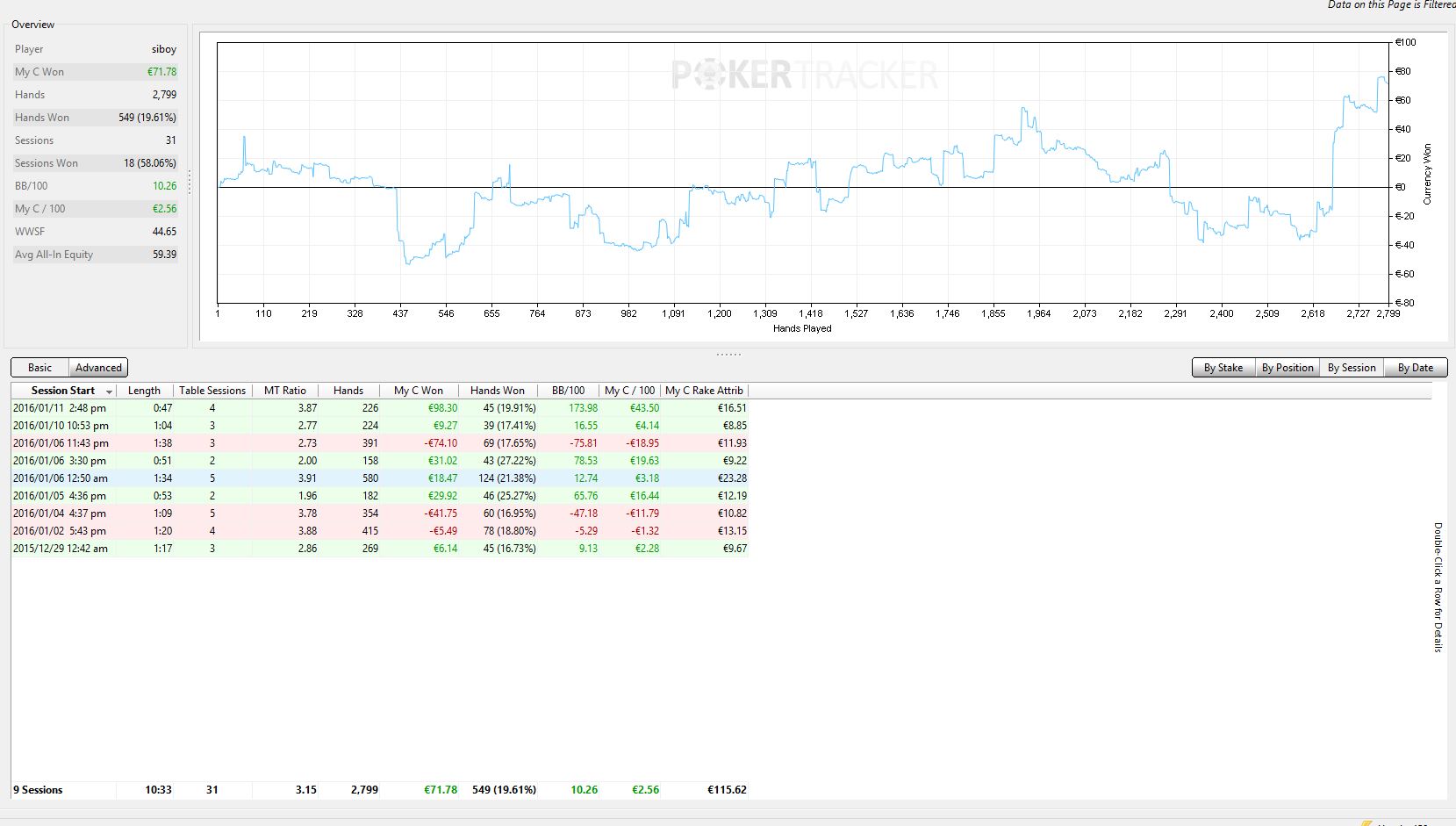Click the splitter handle between overview and graph
This screenshot has height=826, width=1456.
pos(190,182)
